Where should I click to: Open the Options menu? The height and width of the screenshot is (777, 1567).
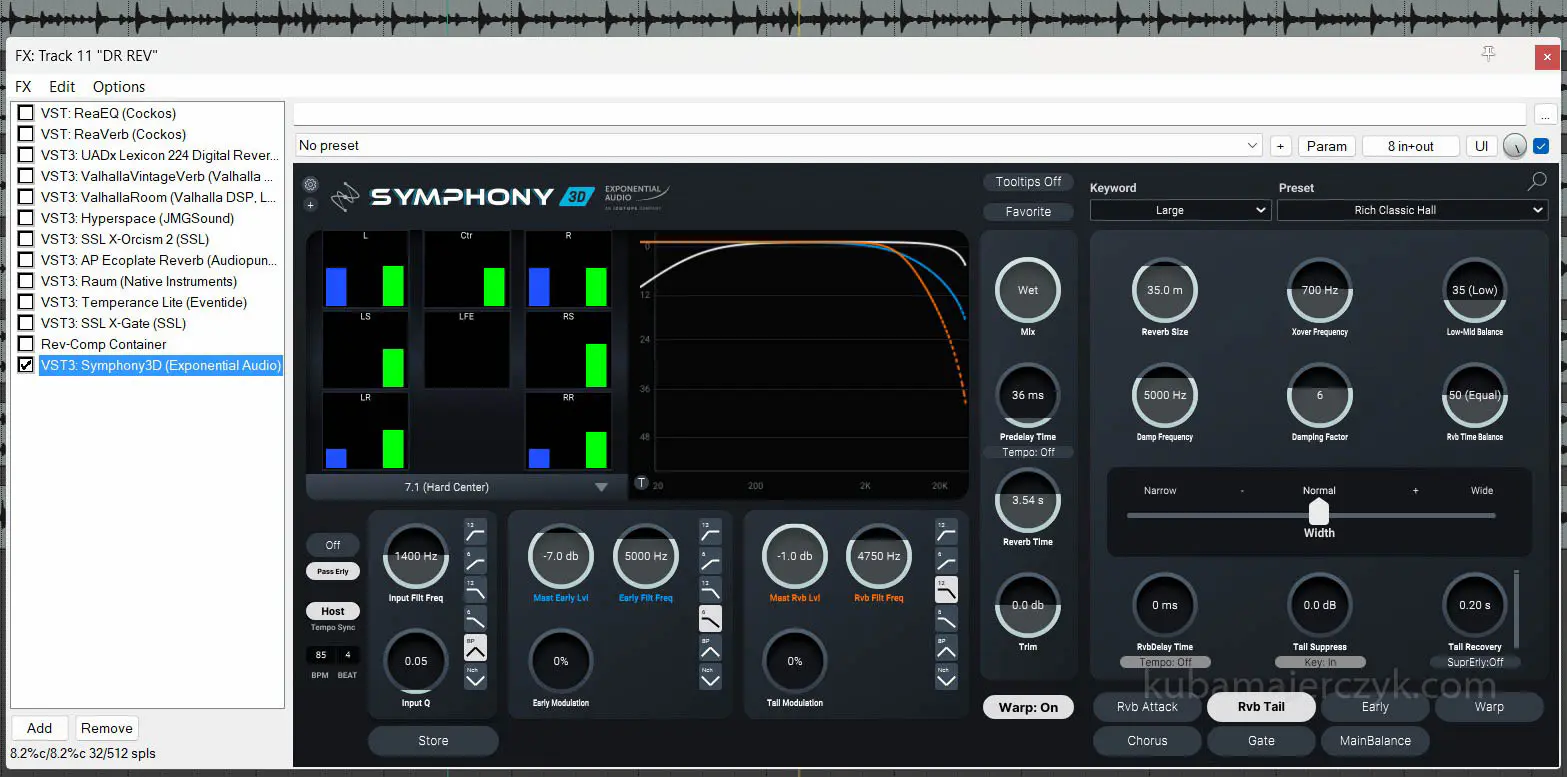(x=119, y=87)
